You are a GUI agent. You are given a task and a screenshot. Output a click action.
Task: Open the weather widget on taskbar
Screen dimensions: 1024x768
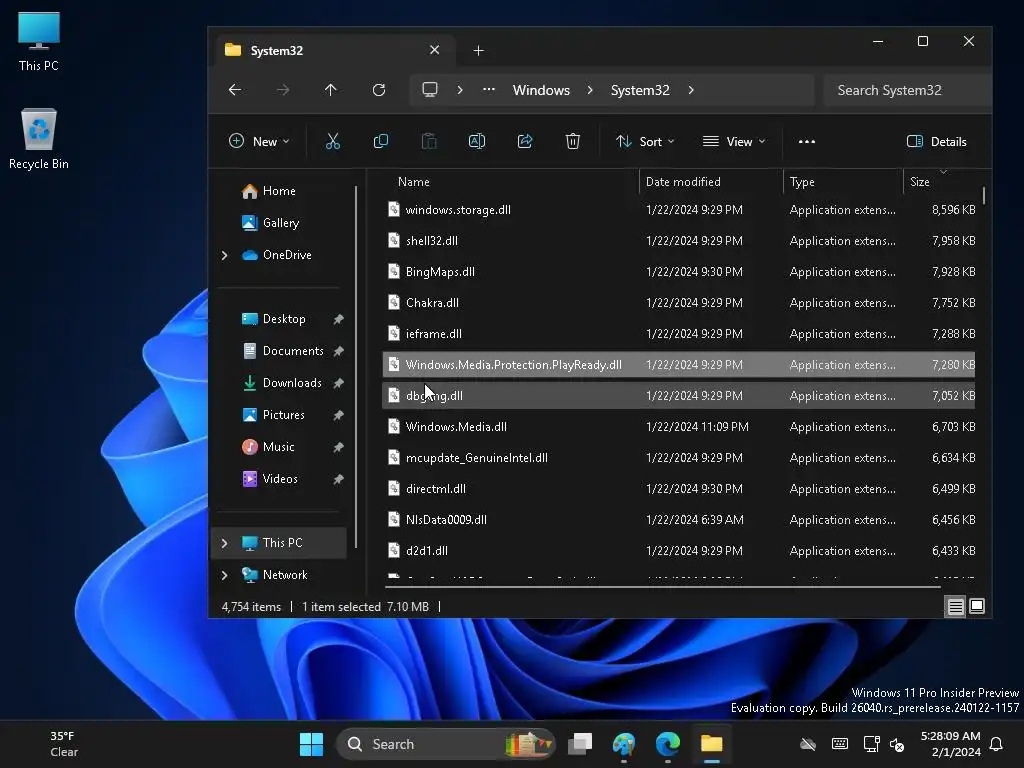click(x=63, y=744)
